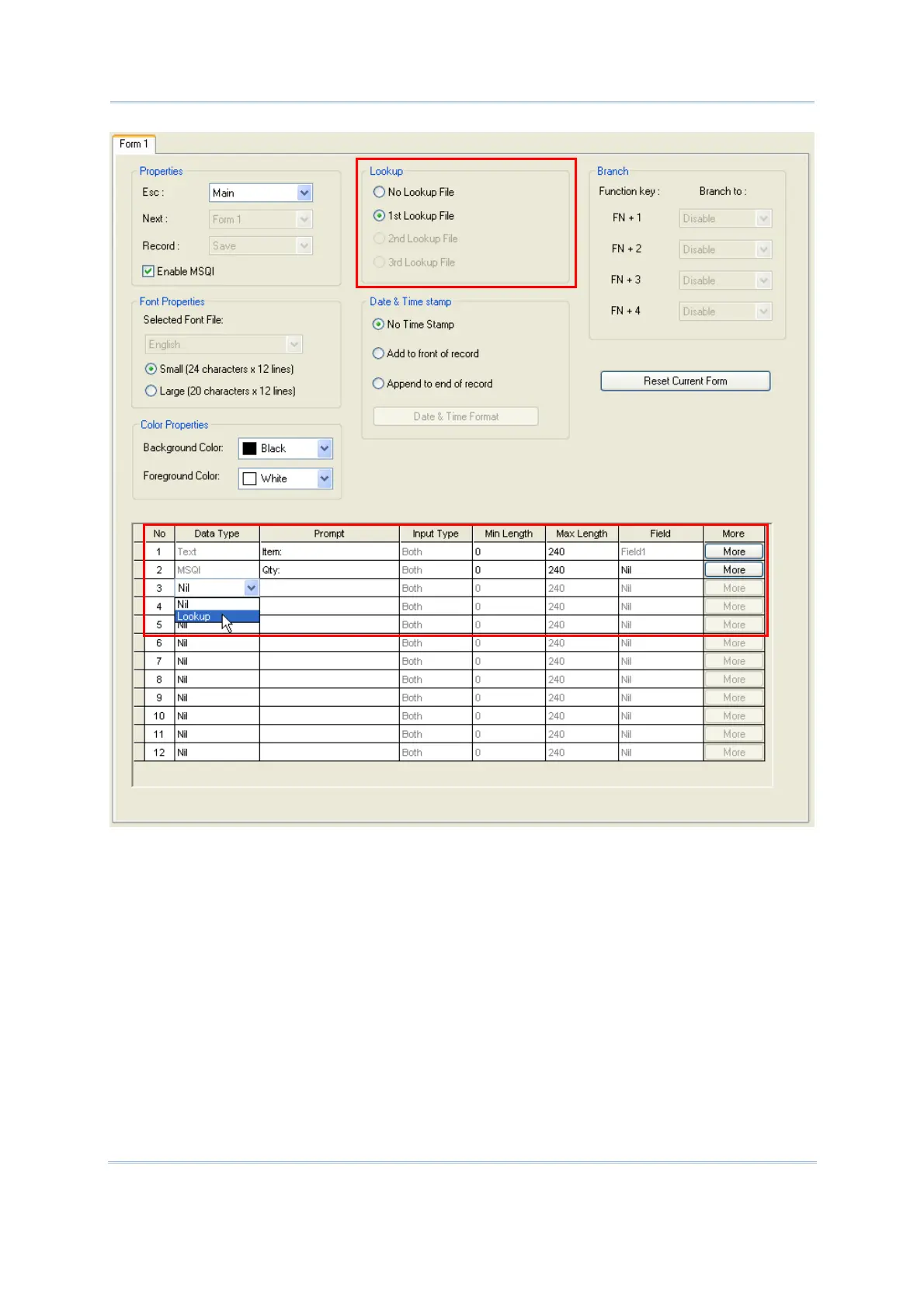
Task: Open the FN + 3 branch dropdown
Action: point(725,280)
